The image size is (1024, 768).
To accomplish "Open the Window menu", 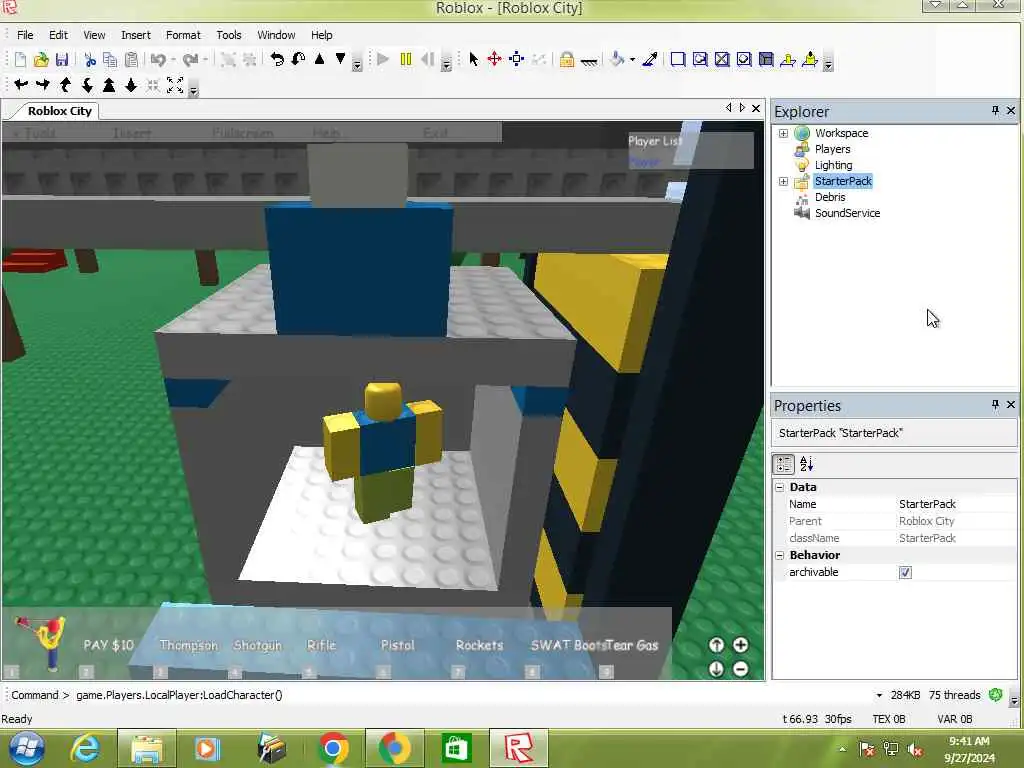I will (276, 35).
